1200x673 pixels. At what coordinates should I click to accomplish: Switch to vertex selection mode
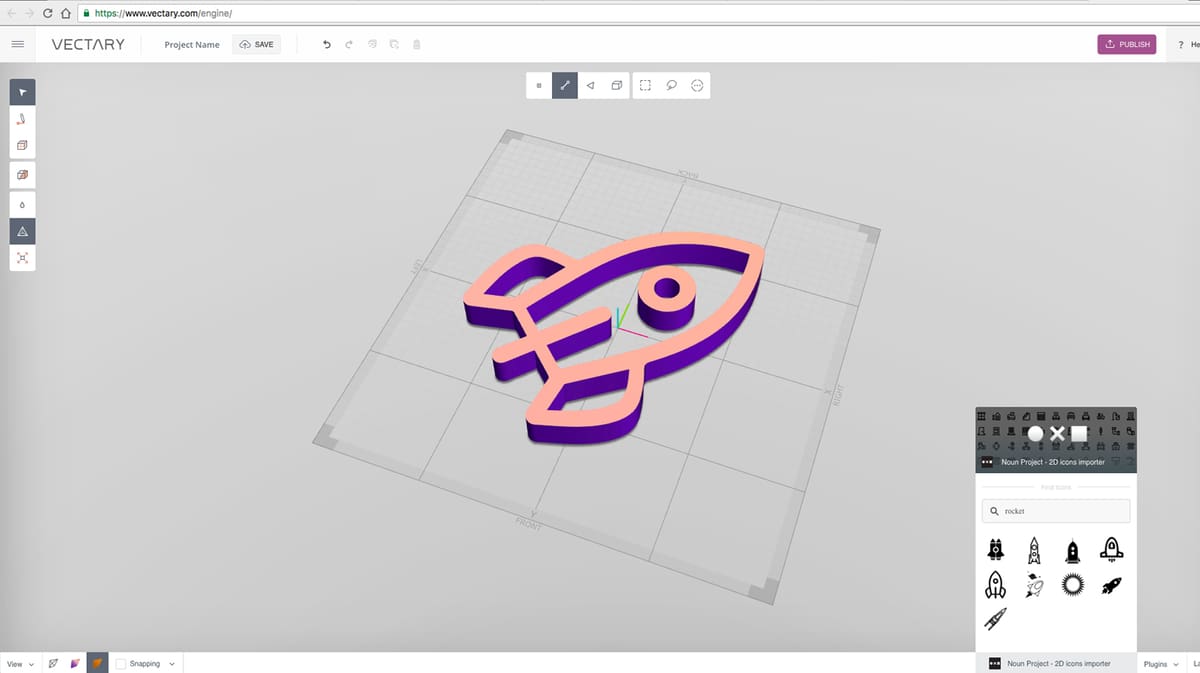(x=539, y=86)
